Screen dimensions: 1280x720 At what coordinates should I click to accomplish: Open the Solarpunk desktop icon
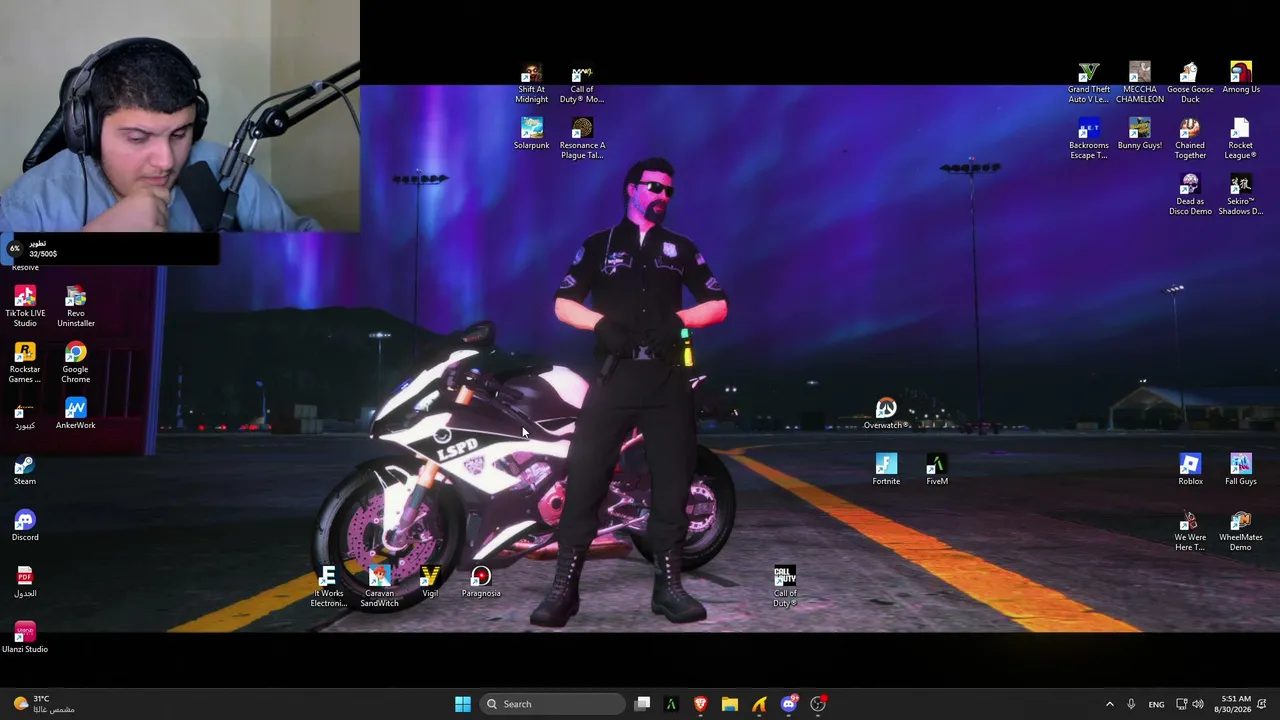(x=531, y=134)
